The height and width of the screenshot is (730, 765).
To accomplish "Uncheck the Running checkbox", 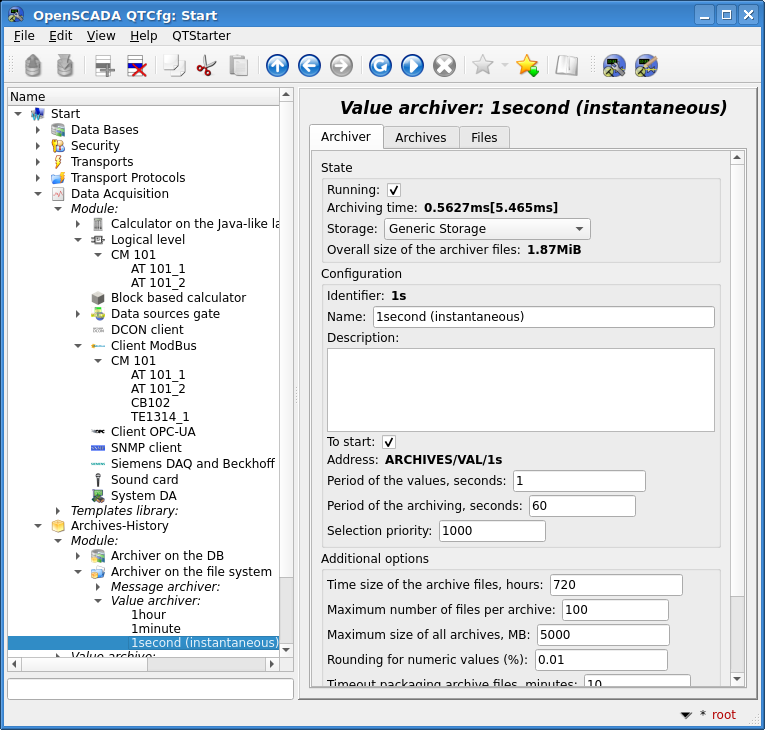I will click(x=394, y=190).
